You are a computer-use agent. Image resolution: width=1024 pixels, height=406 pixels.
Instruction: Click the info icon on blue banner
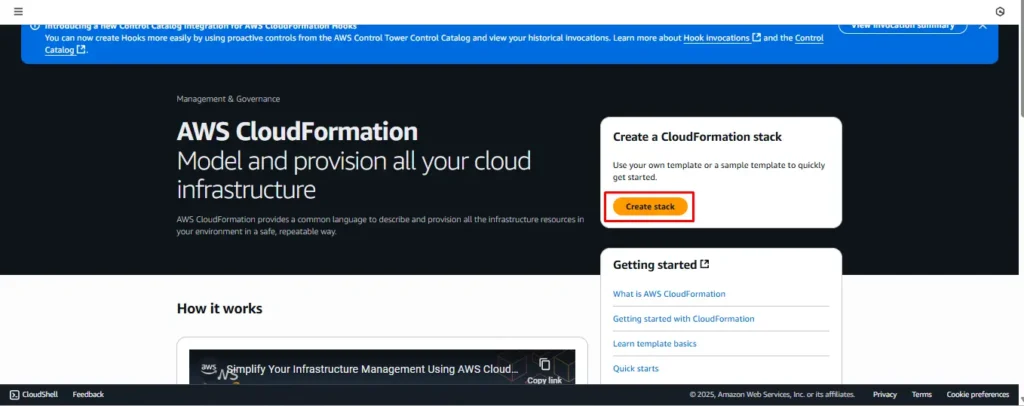(35, 26)
